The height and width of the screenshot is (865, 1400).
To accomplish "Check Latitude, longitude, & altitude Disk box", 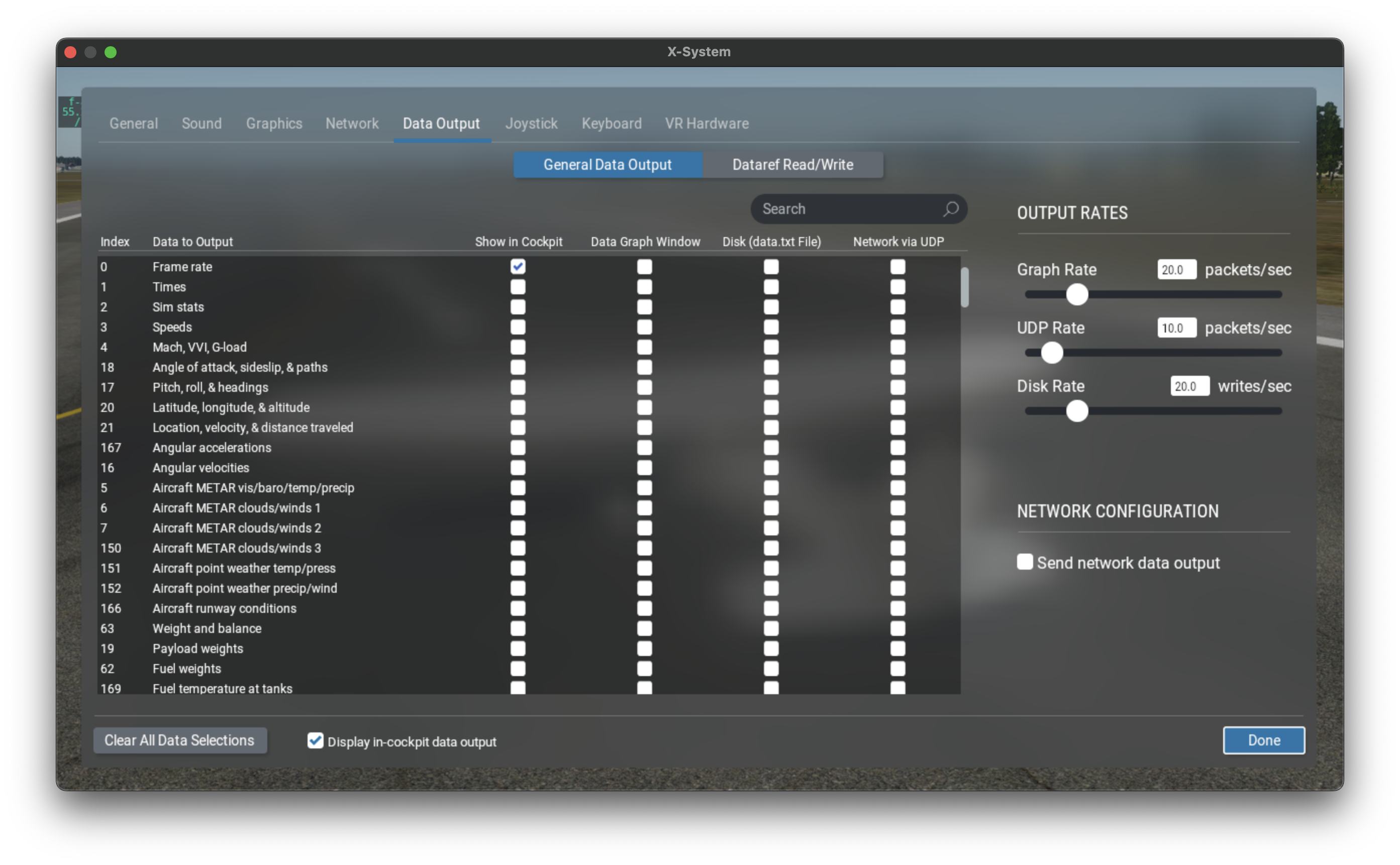I will tap(771, 407).
